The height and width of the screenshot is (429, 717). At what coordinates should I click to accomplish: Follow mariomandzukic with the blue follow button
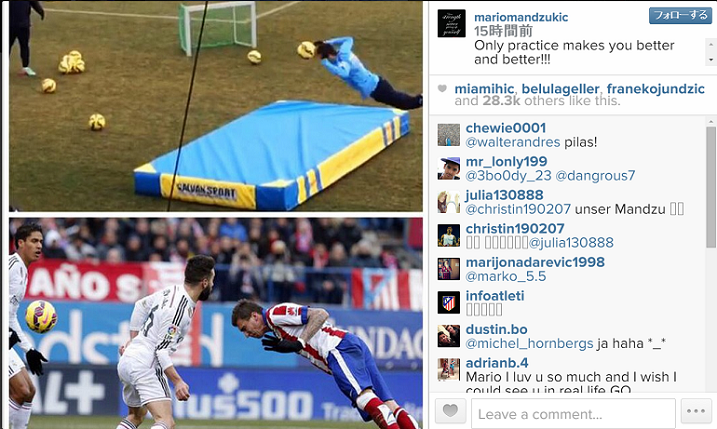coord(680,16)
